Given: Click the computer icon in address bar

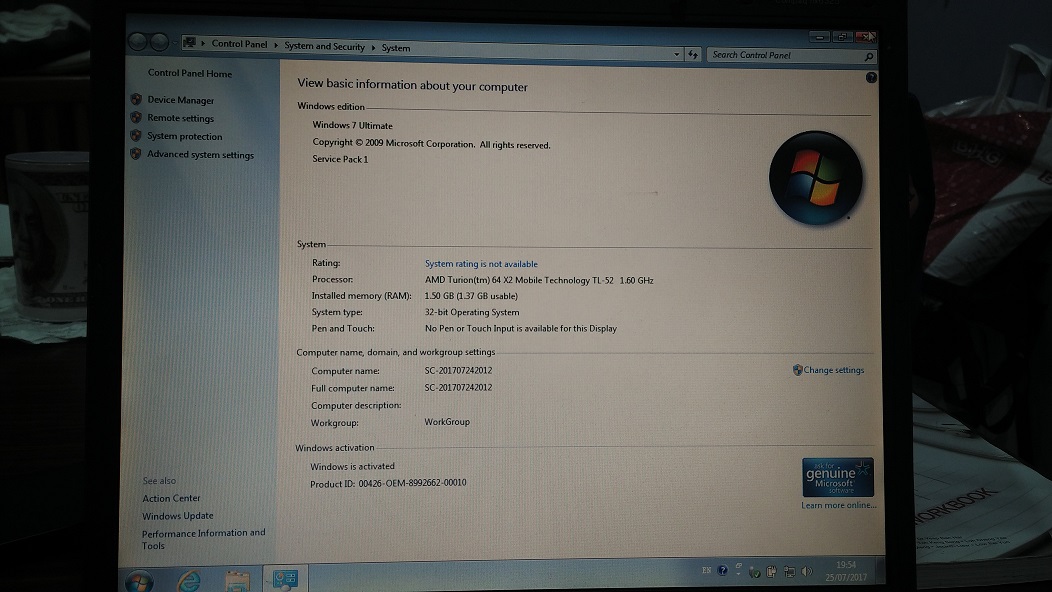Looking at the screenshot, I should [x=189, y=43].
